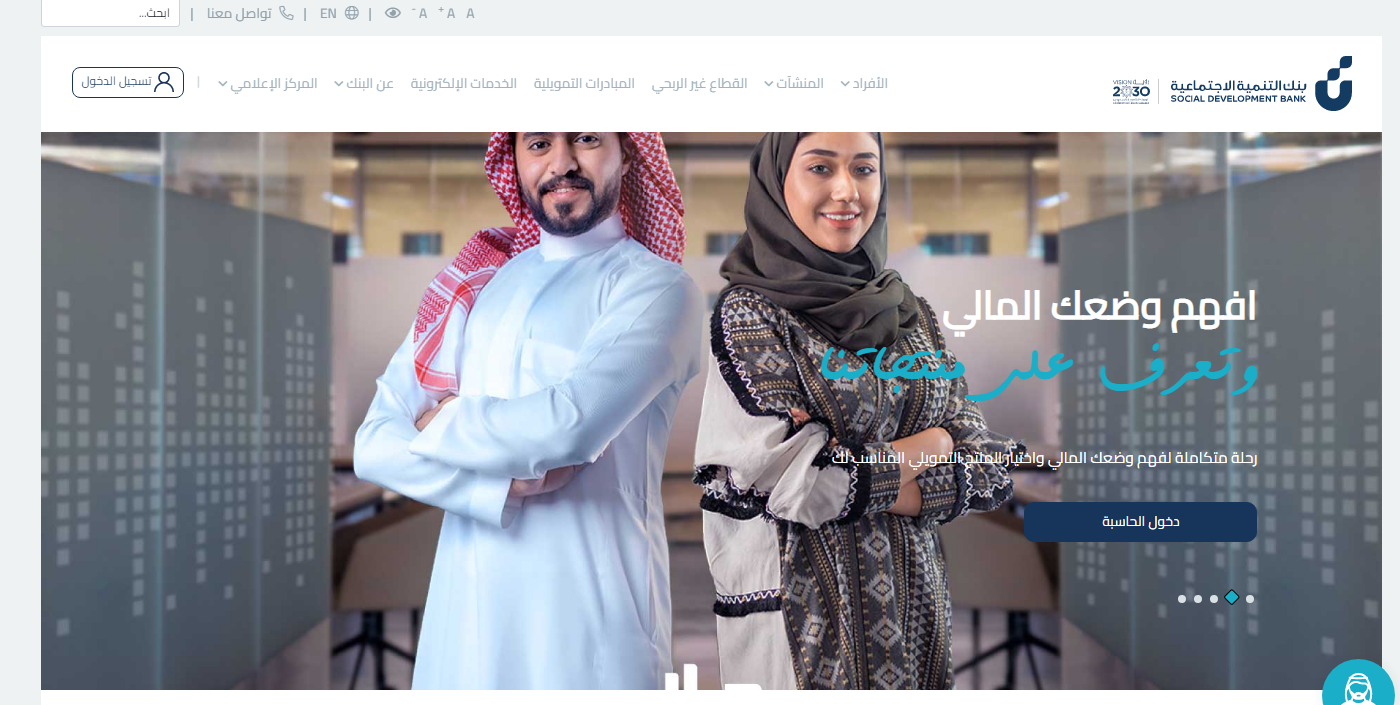Decrease font size with A- icon
Screen dimensions: 1400x705
click(420, 13)
